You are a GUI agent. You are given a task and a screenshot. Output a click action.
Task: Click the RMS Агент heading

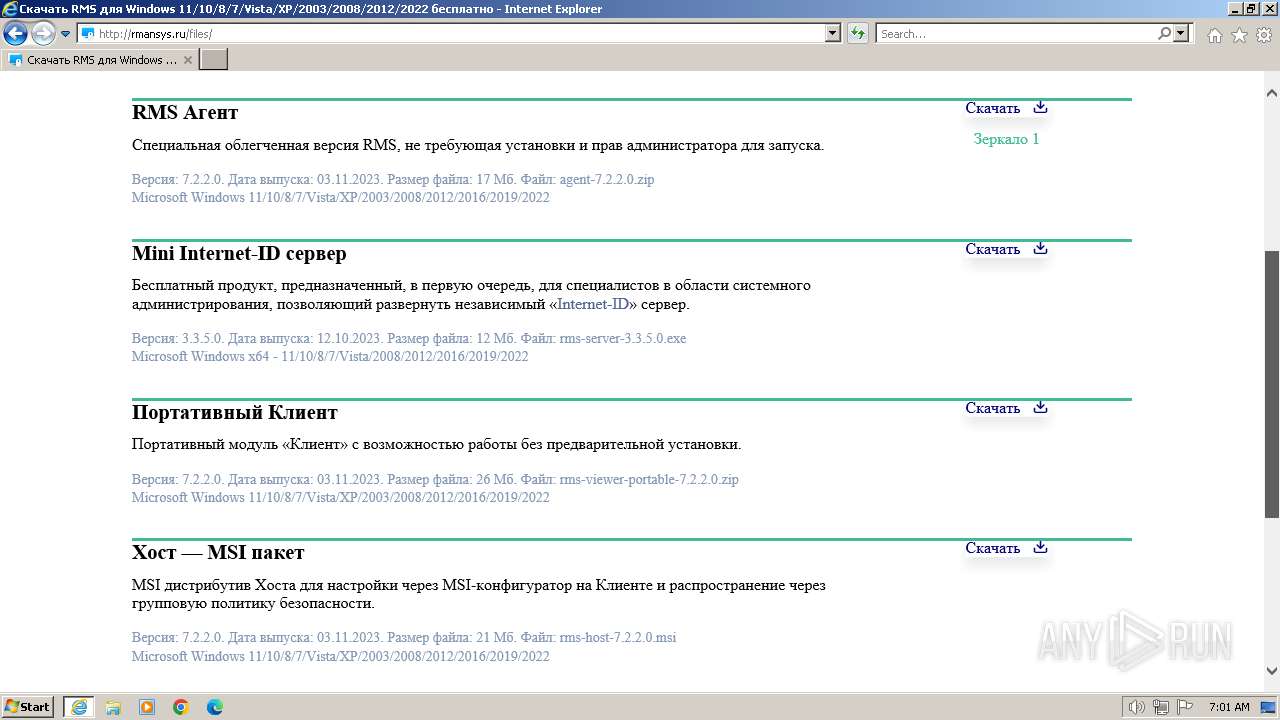pos(185,112)
